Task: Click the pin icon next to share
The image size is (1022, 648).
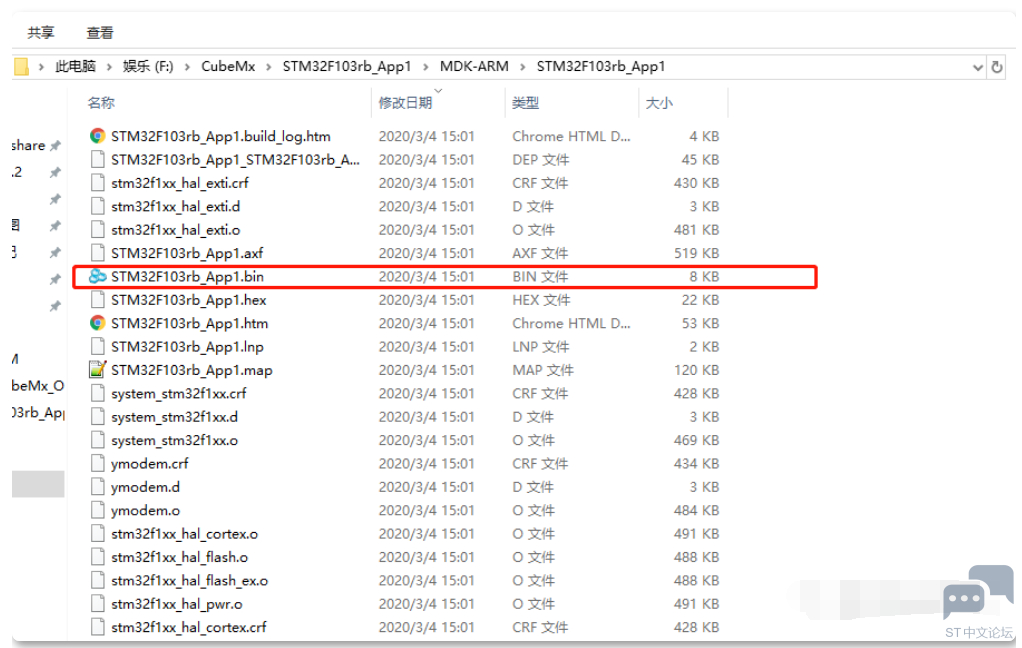Action: click(56, 146)
